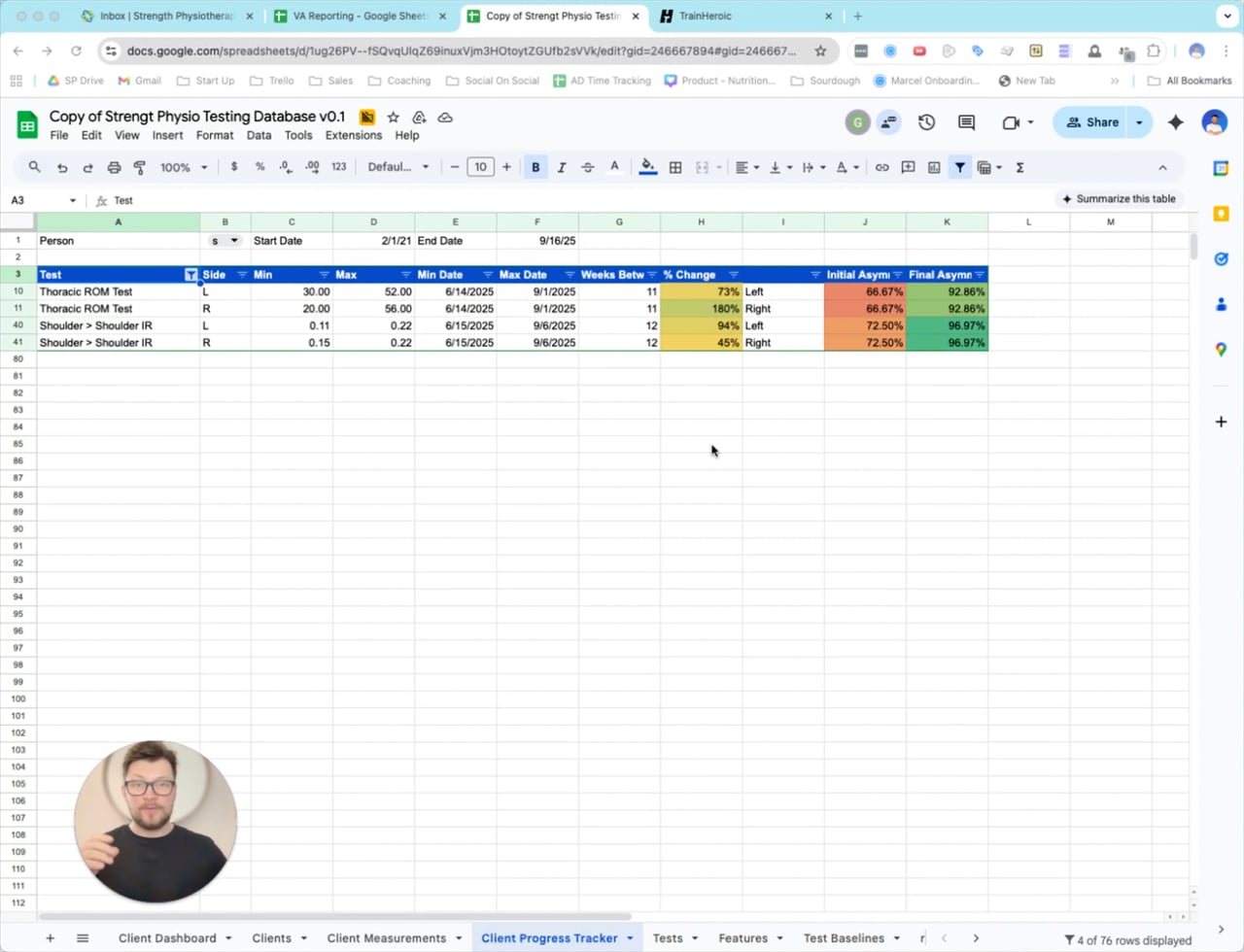This screenshot has width=1244, height=952.
Task: Insert link icon in toolbar
Action: [x=881, y=167]
